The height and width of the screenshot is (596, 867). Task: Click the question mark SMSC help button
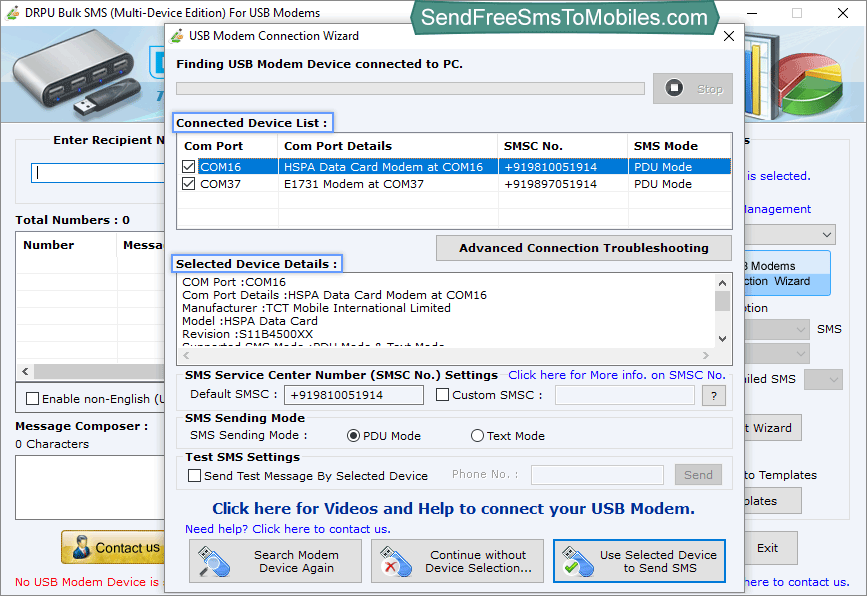point(713,395)
